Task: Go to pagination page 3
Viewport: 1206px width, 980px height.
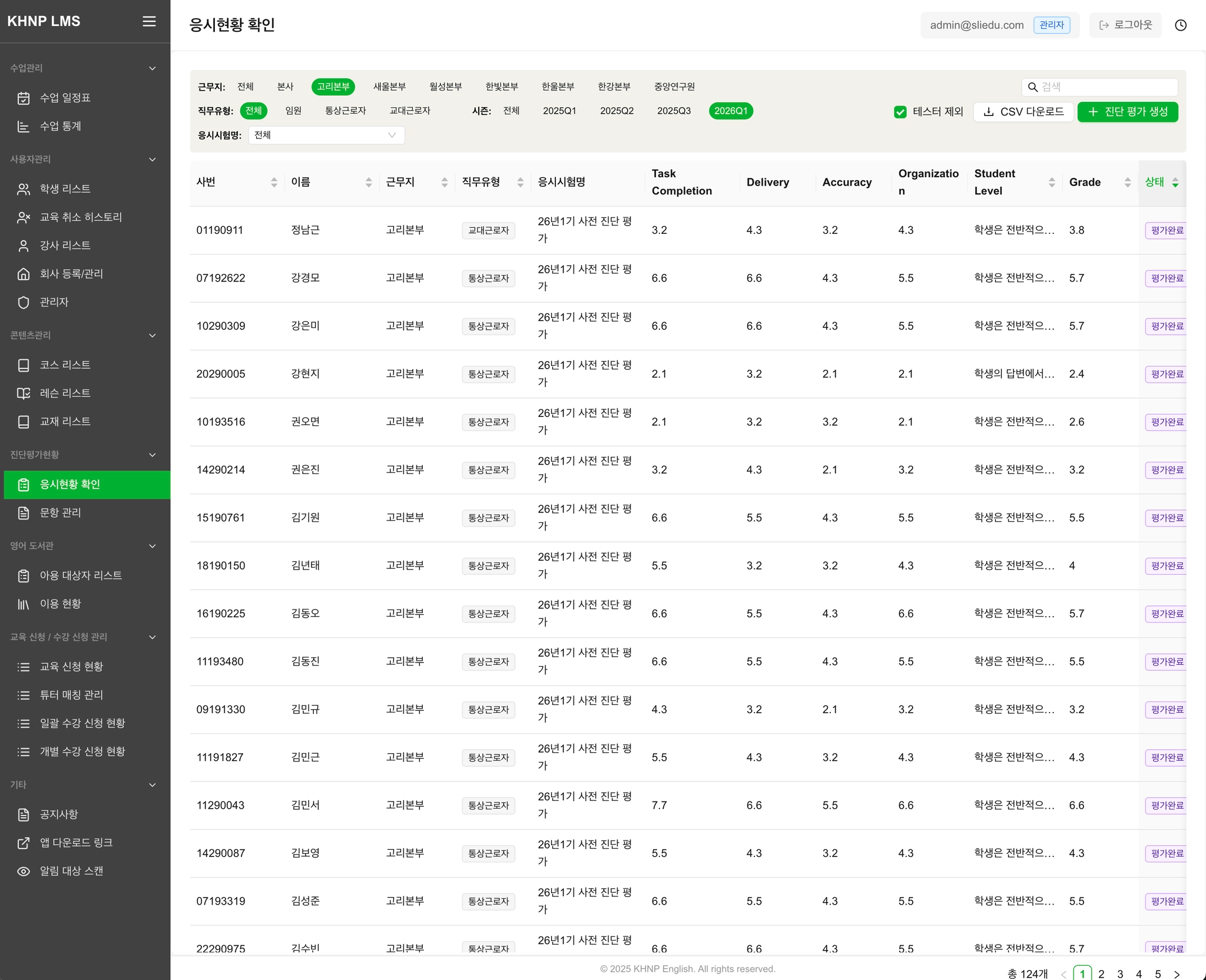Action: [x=1120, y=974]
